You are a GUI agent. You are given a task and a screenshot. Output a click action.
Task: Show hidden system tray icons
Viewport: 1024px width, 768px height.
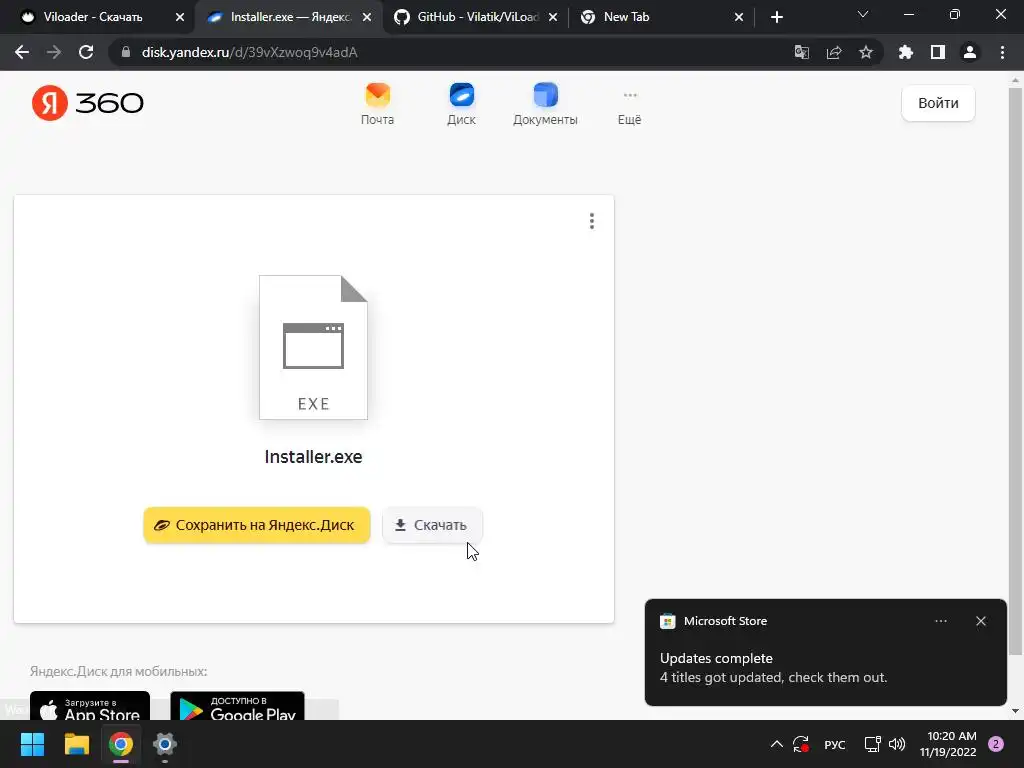point(776,744)
